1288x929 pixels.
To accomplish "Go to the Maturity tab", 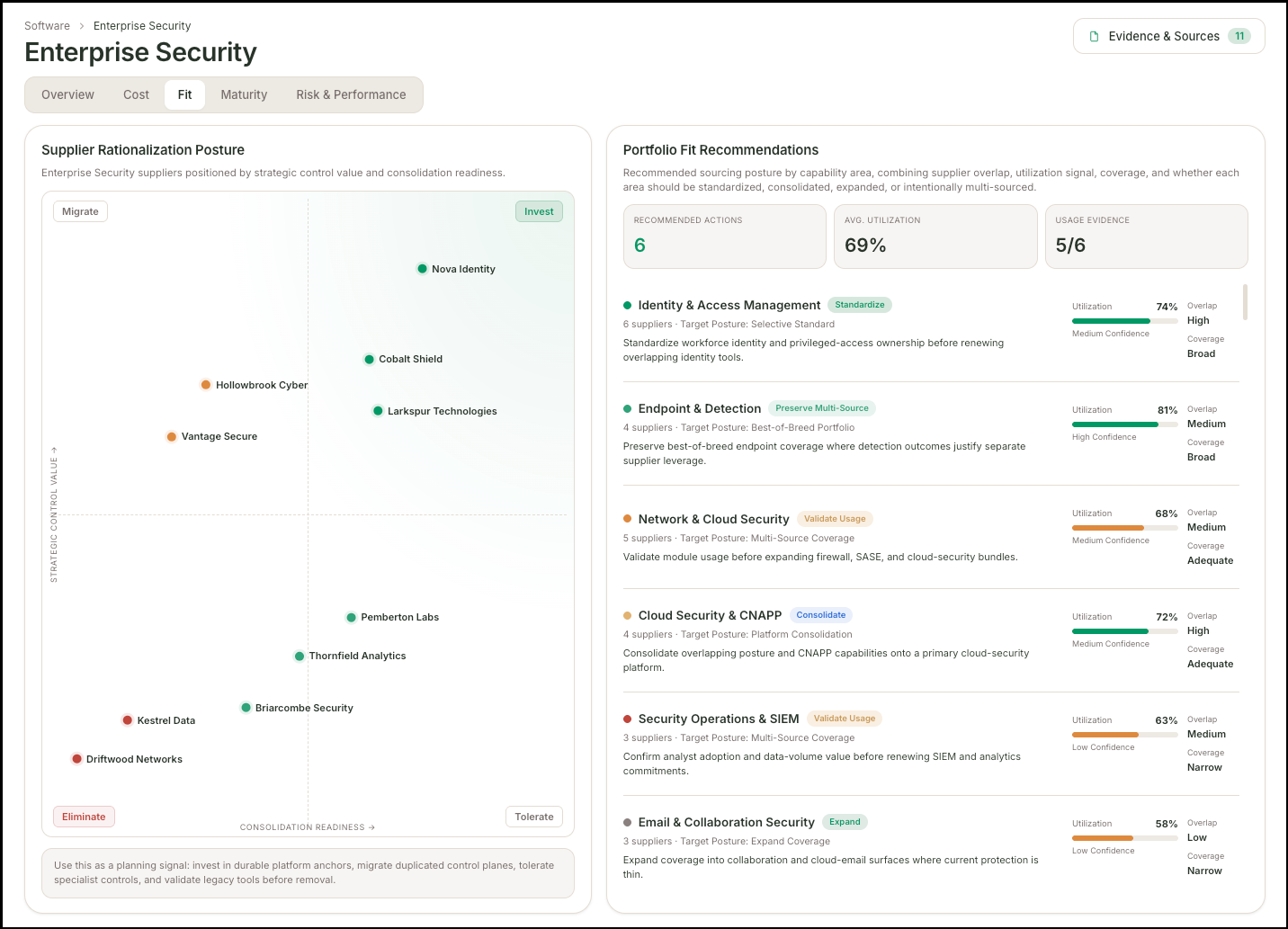I will pyautogui.click(x=244, y=94).
